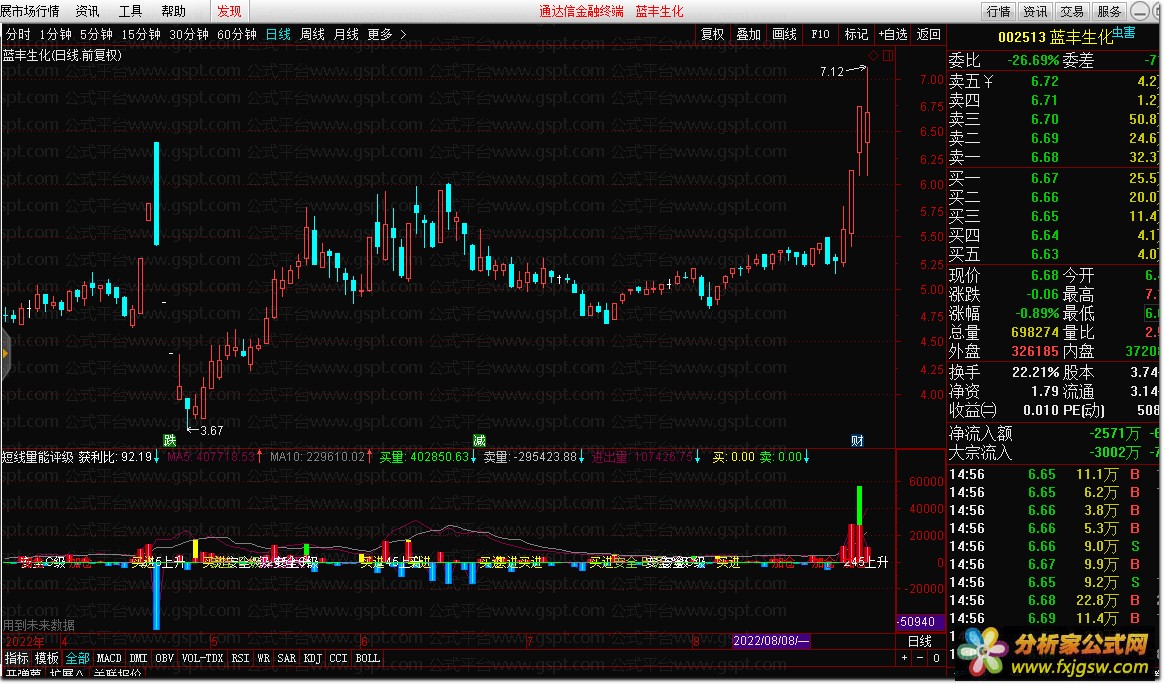Open the 帮助 menu

[173, 11]
